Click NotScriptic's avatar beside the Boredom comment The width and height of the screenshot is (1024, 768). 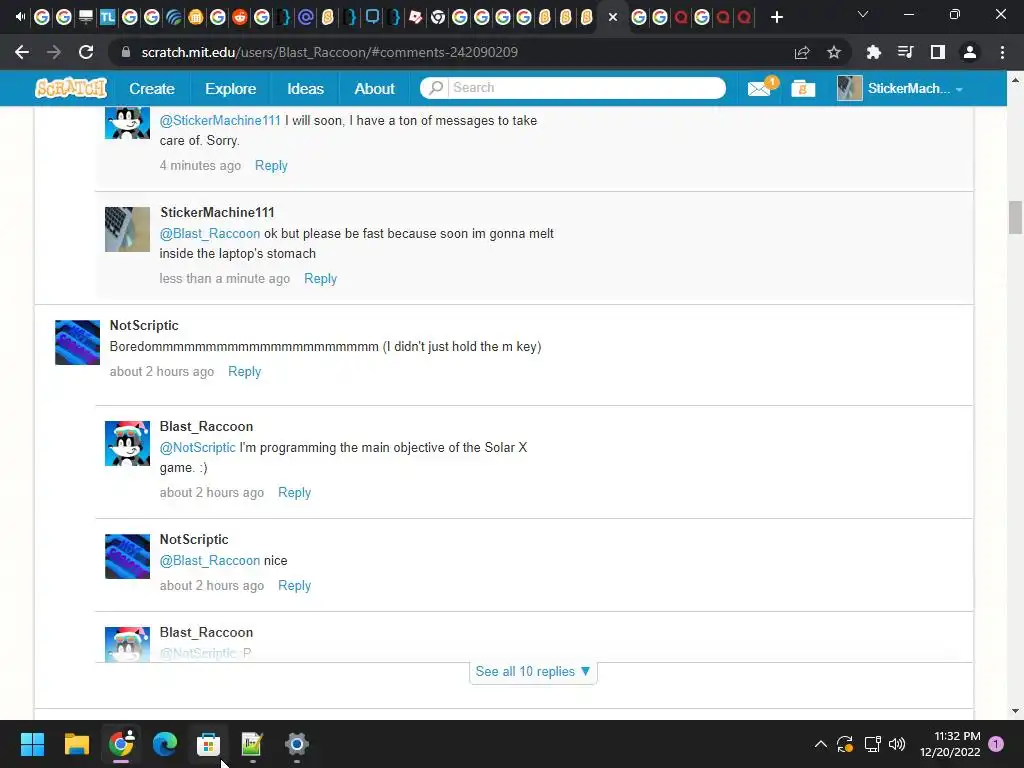(77, 342)
